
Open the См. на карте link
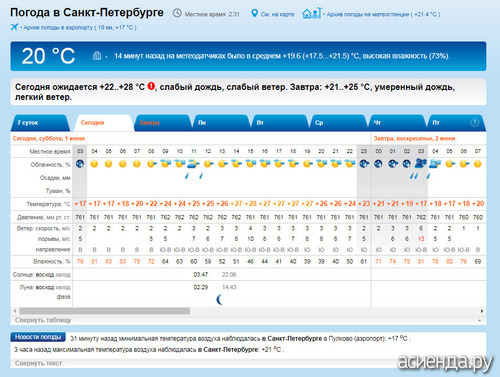277,14
